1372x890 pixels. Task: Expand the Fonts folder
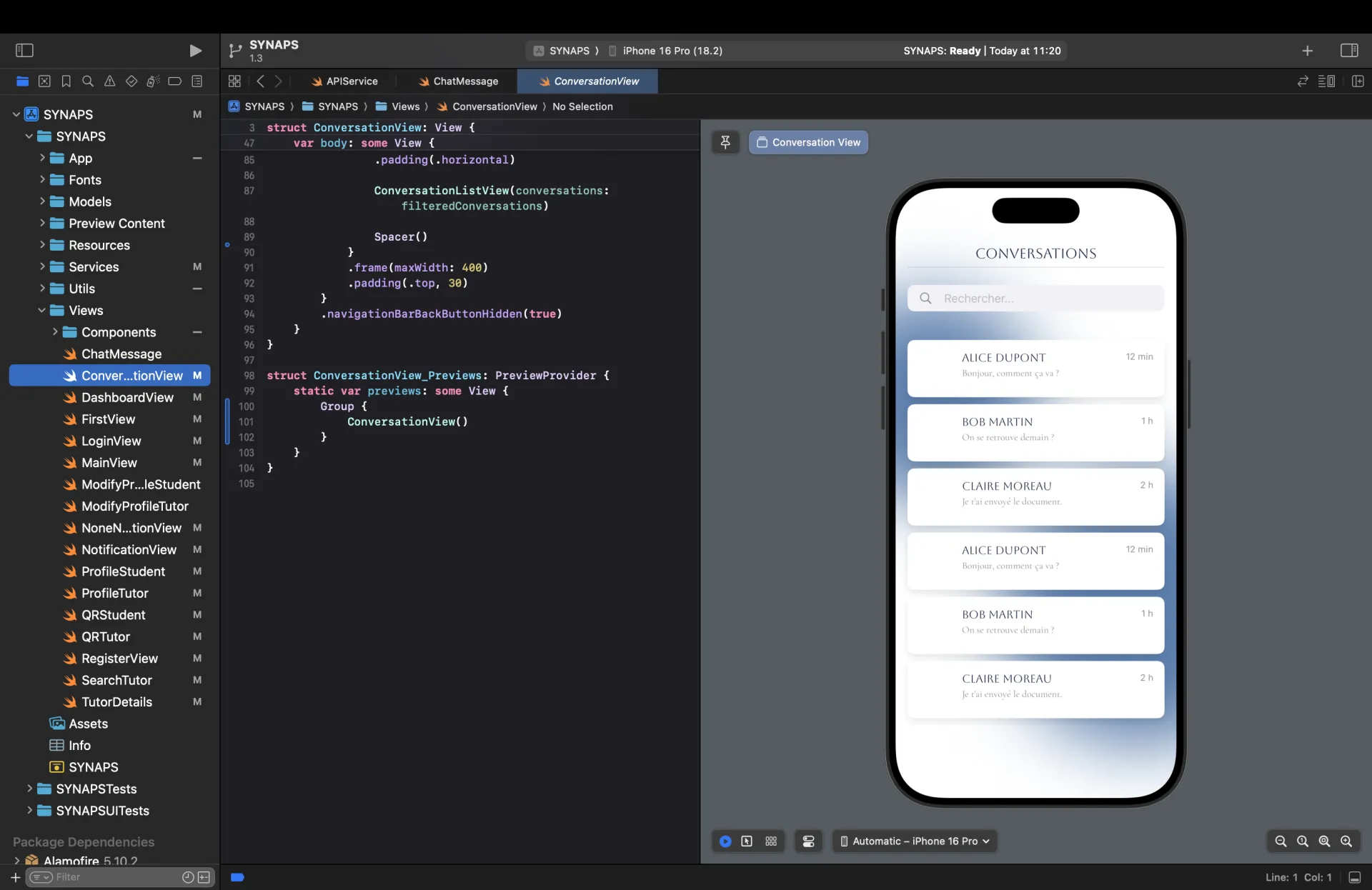[42, 179]
